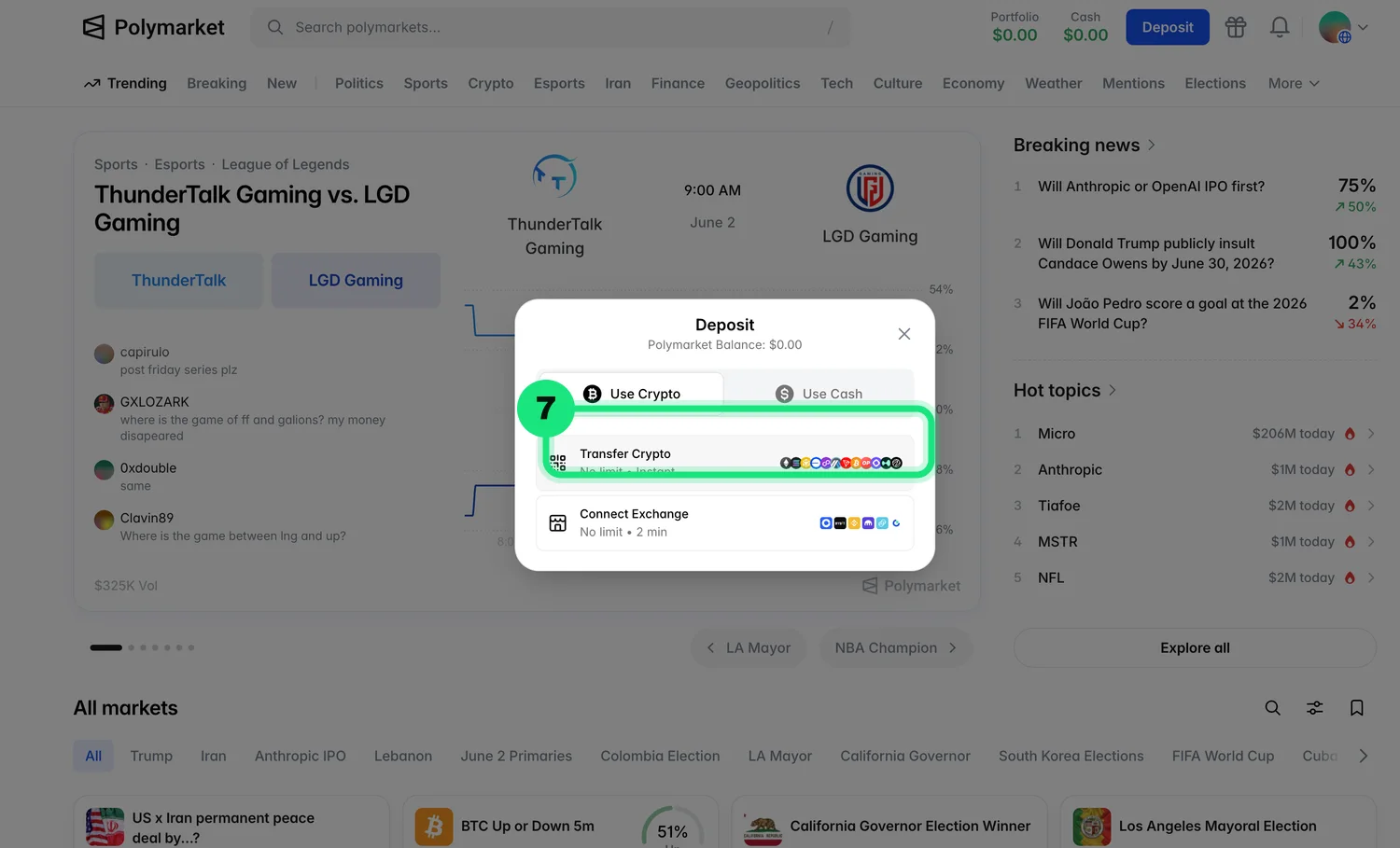This screenshot has width=1400, height=848.
Task: Select the Anthropic IPO filter tab
Action: coord(301,756)
